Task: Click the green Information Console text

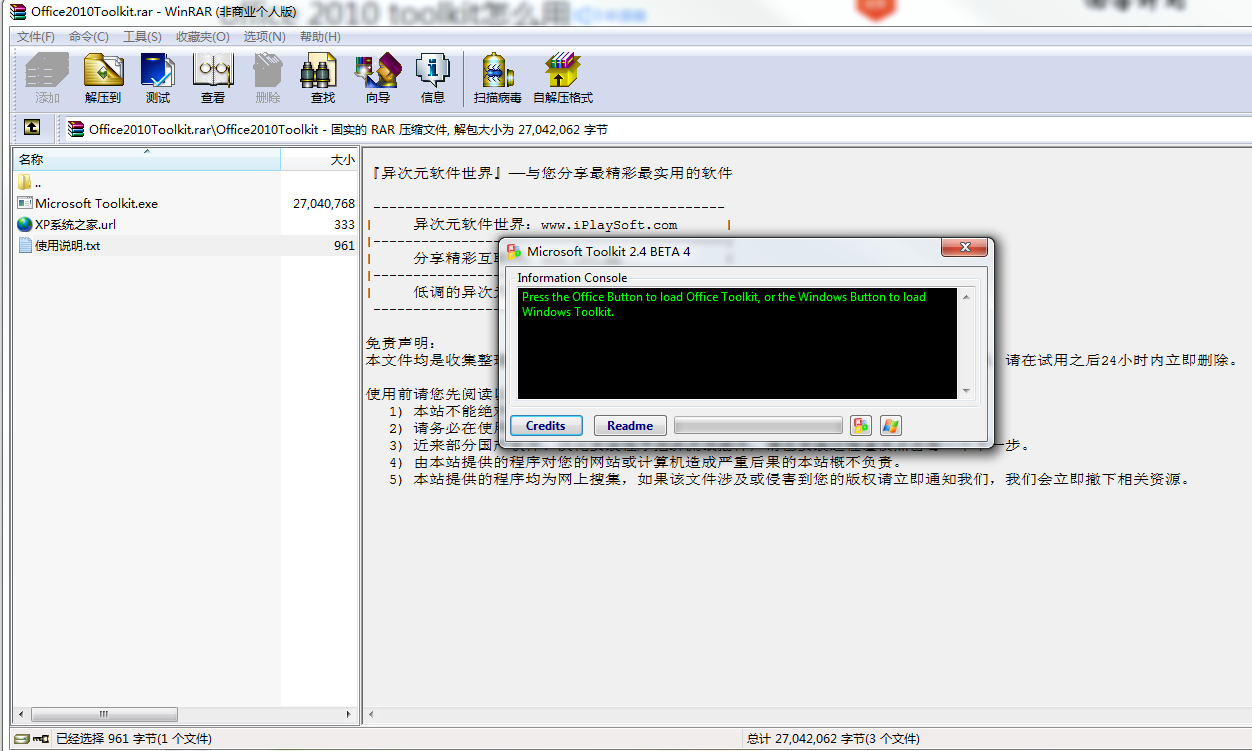Action: coord(724,304)
